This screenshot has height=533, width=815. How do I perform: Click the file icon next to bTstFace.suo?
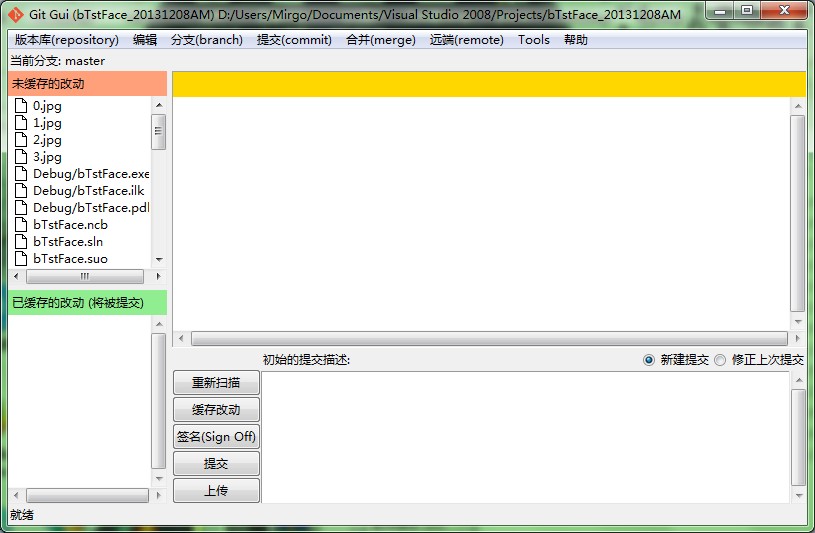(x=21, y=258)
